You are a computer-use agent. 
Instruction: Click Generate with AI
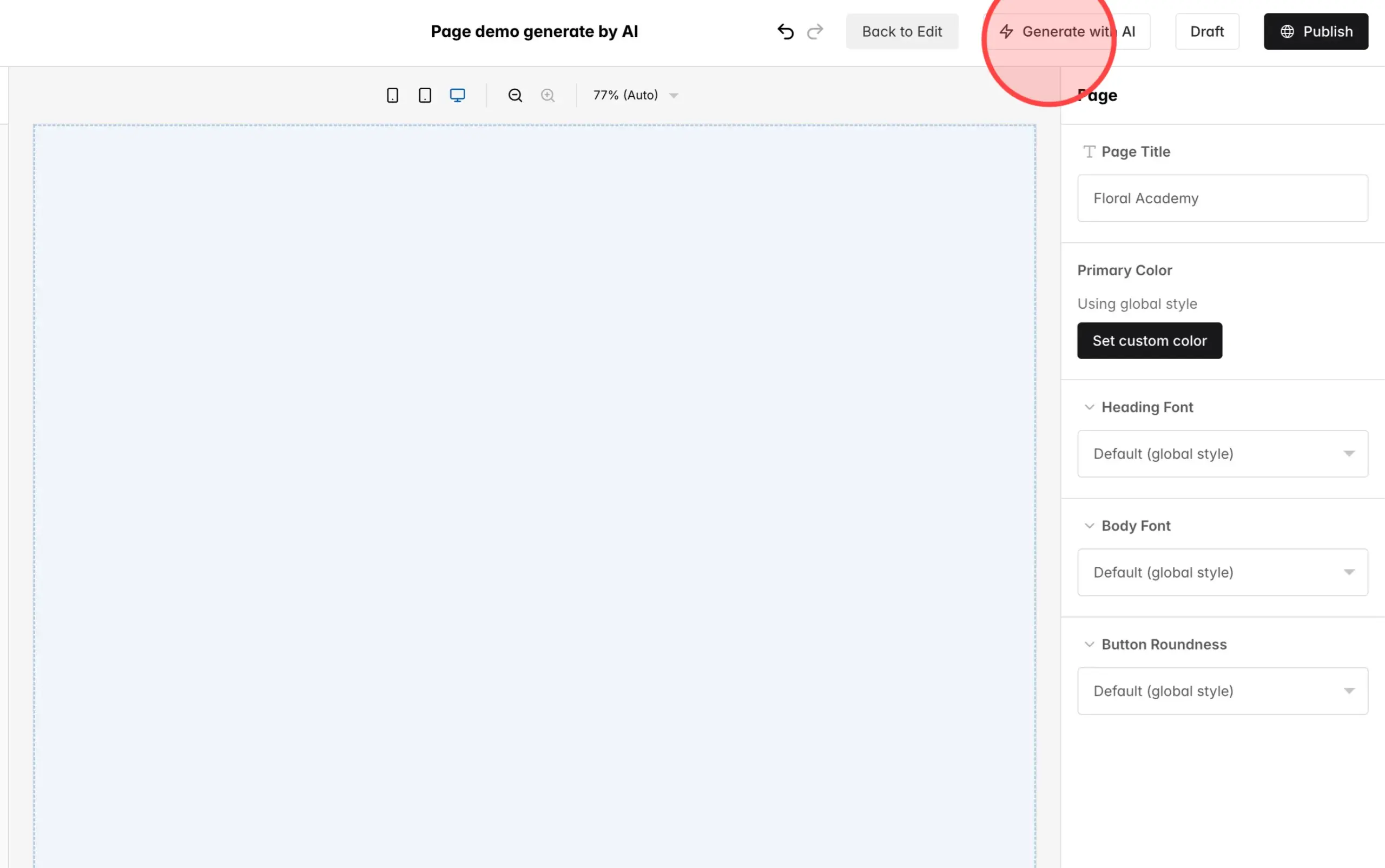1067,31
